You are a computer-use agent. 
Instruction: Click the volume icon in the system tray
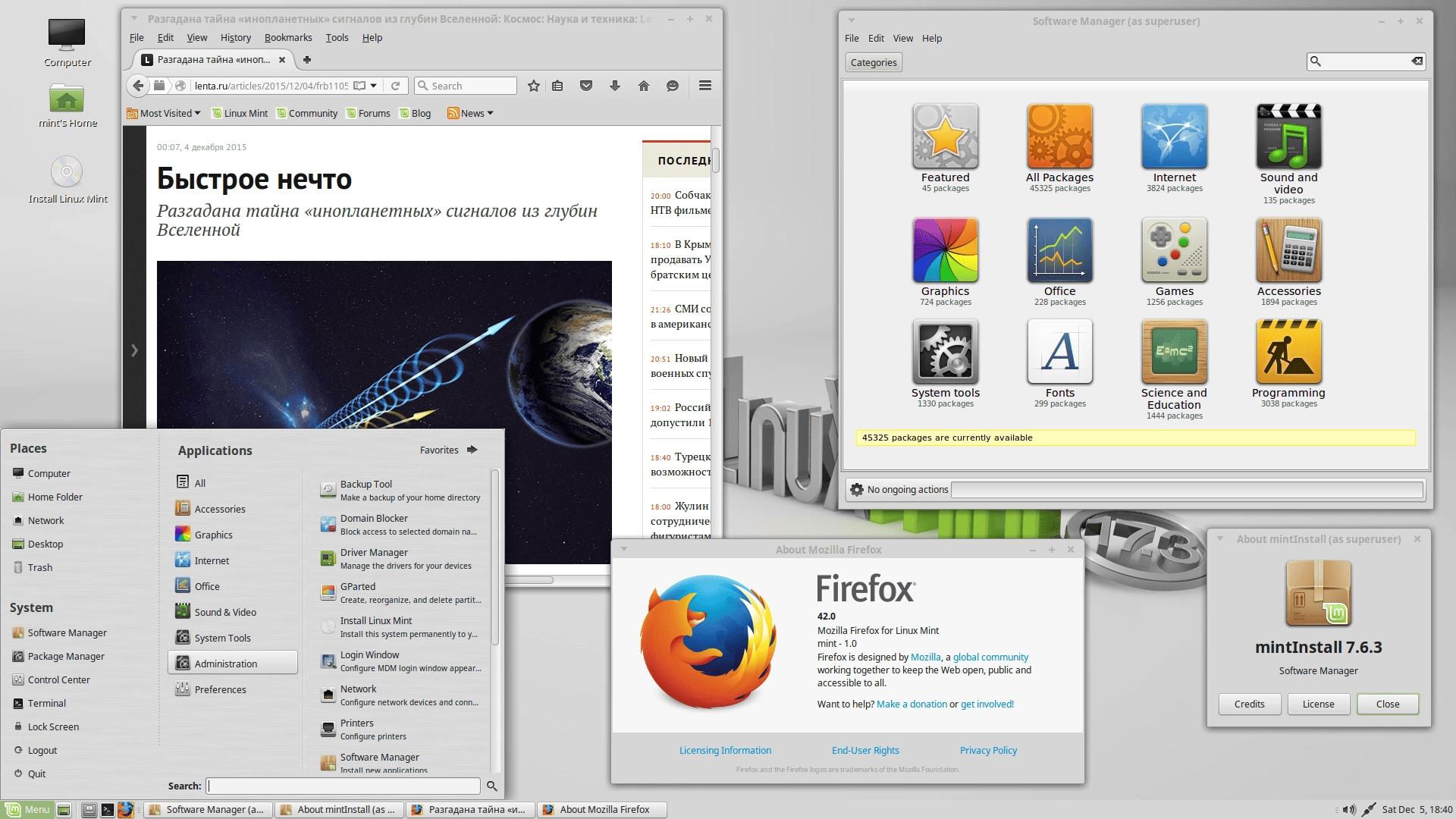click(1349, 809)
